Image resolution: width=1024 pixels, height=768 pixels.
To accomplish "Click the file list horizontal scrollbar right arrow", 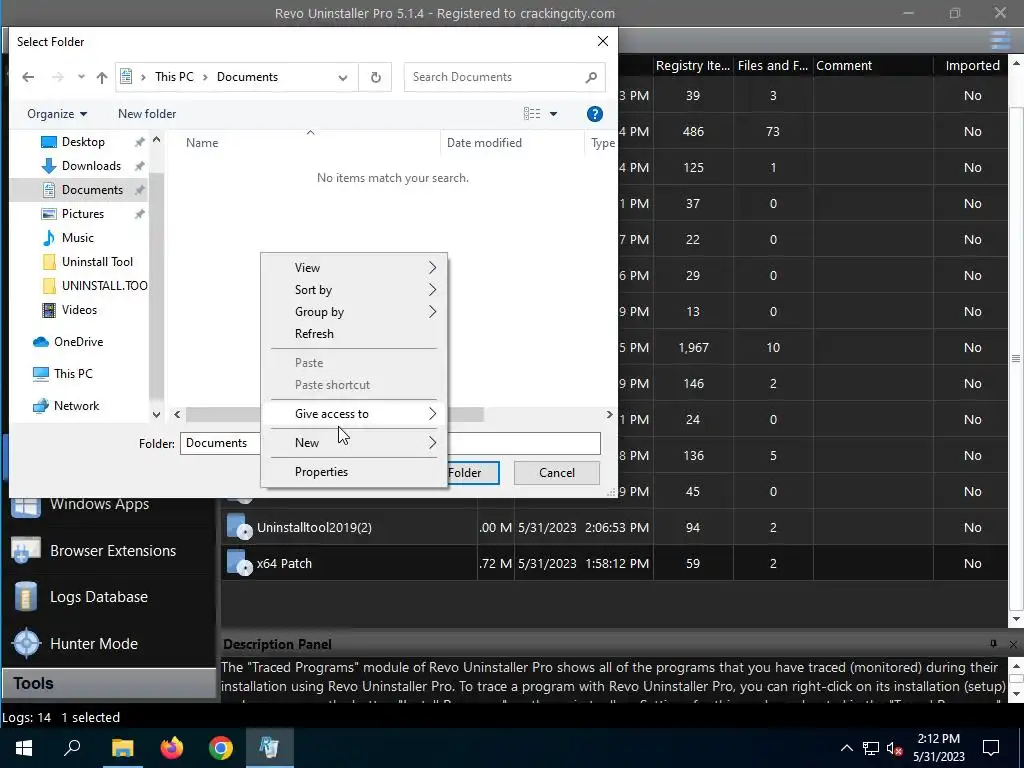I will click(x=609, y=414).
